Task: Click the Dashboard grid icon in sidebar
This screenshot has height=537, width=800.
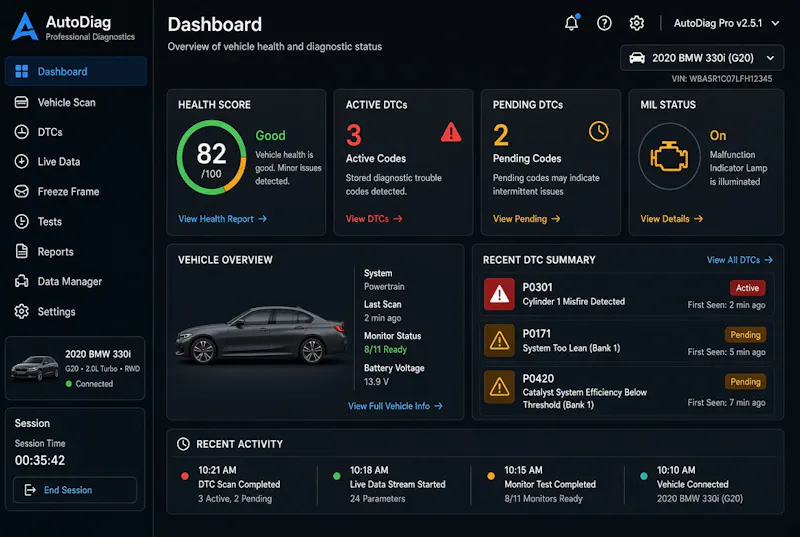Action: coord(21,71)
